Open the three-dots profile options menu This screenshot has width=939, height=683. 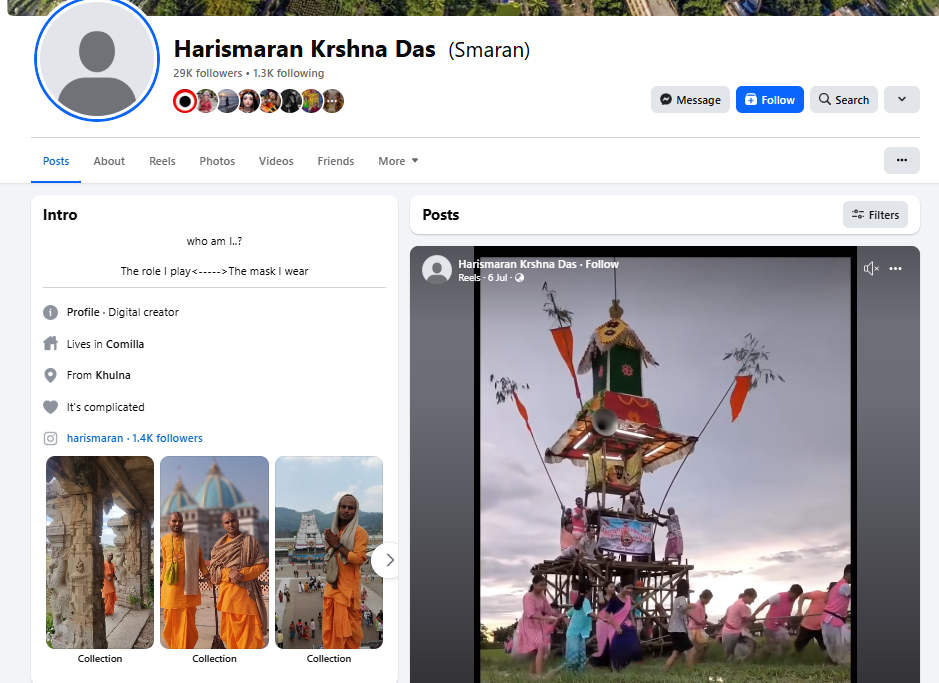(901, 160)
